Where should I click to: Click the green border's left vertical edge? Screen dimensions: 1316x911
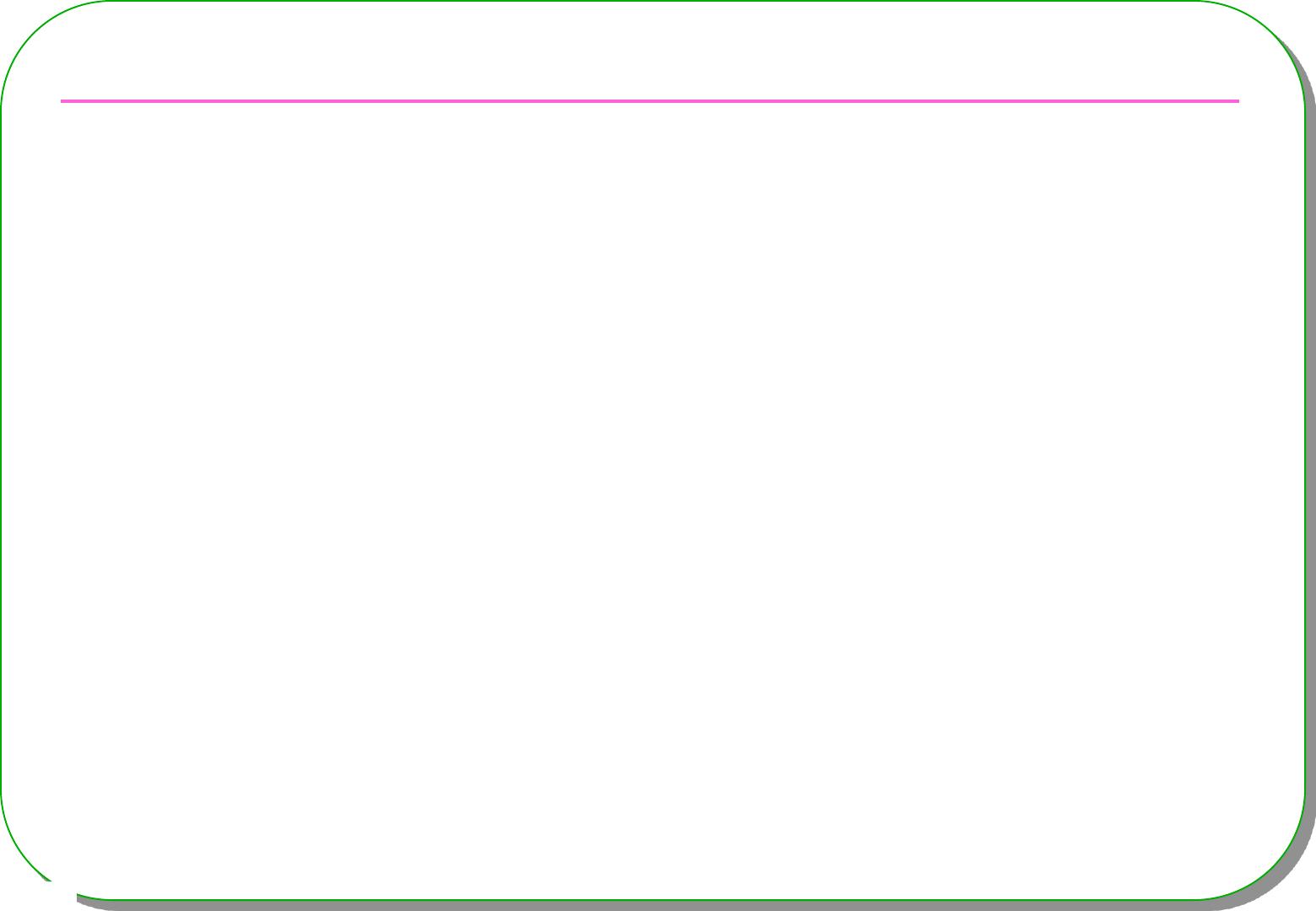pos(1,451)
